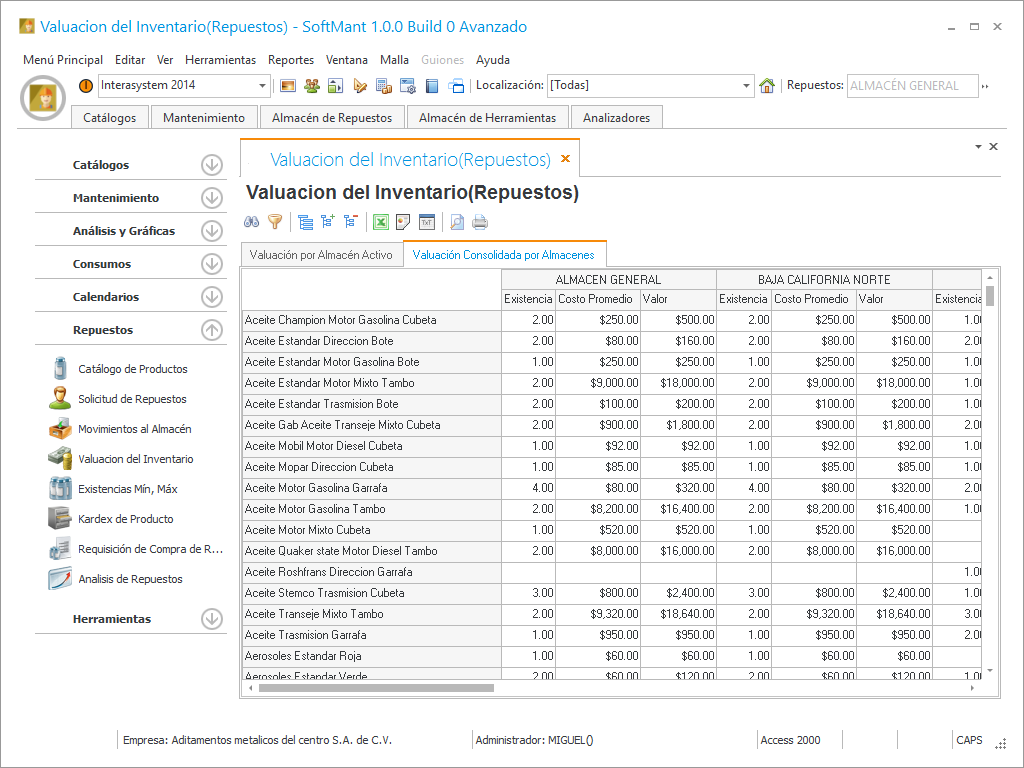
Task: Close the Valuacion del Inventario tab
Action: click(565, 159)
